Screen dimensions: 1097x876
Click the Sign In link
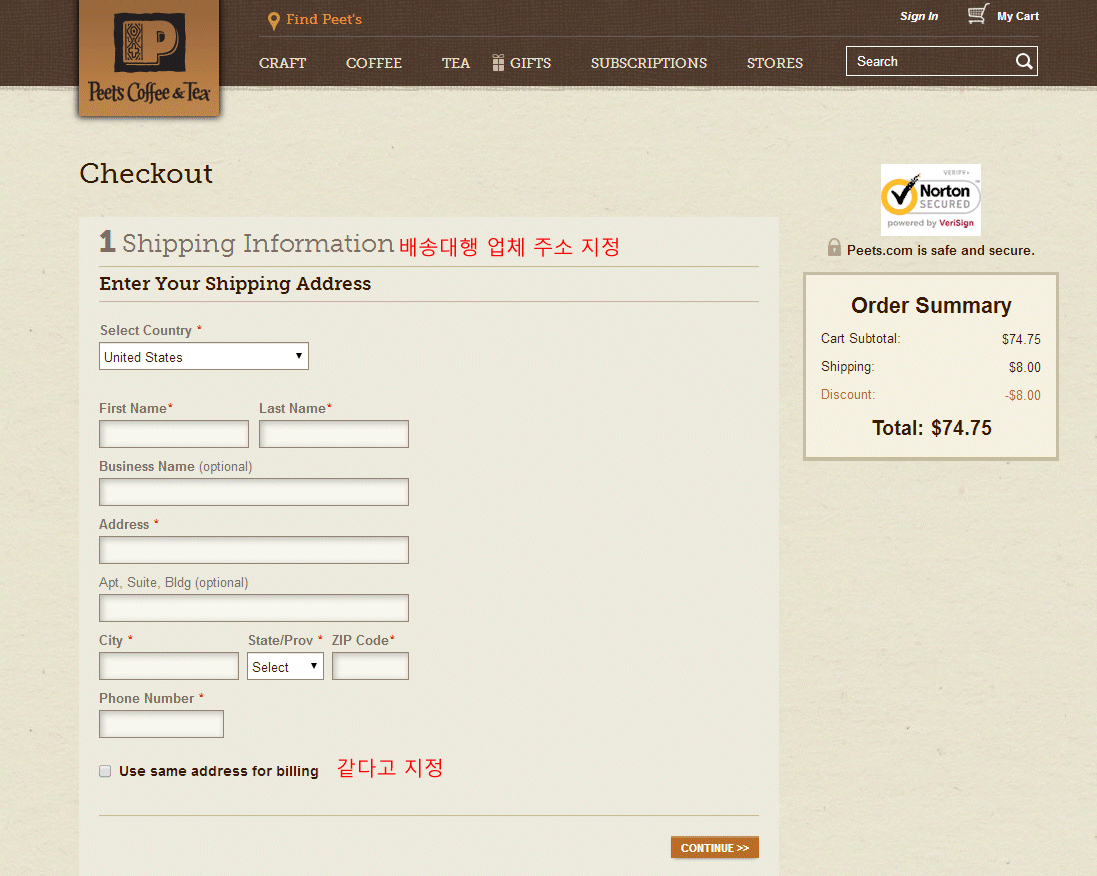point(918,16)
